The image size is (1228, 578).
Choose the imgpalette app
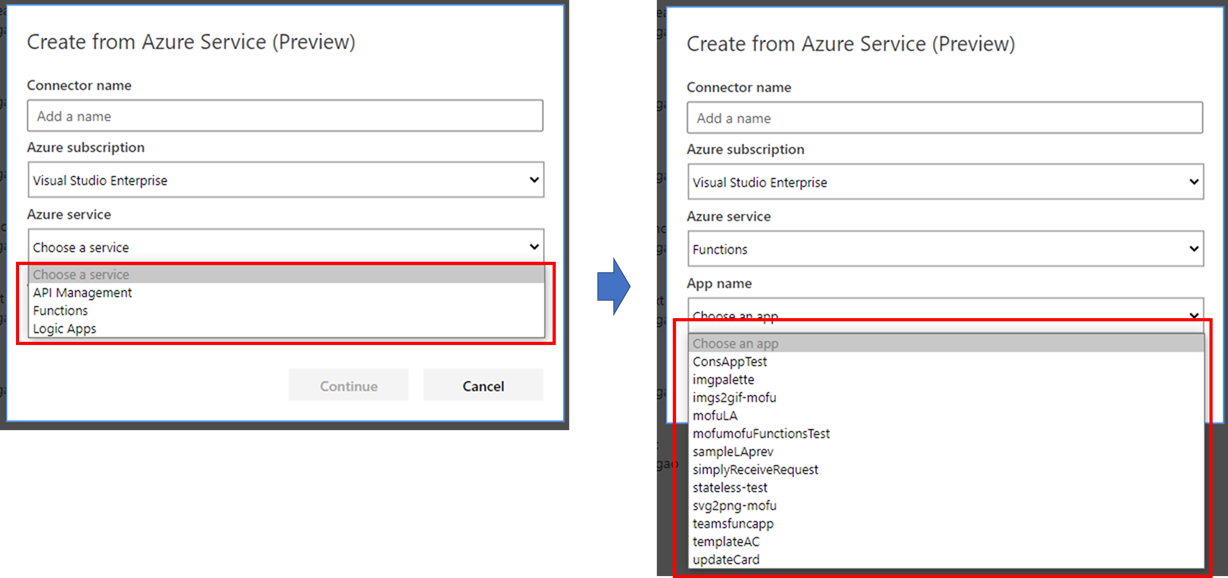click(946, 380)
